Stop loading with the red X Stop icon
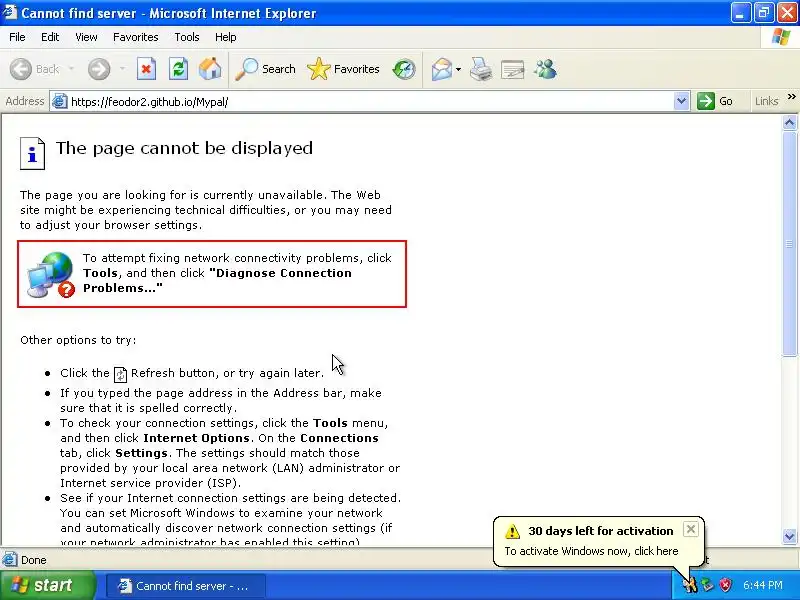The width and height of the screenshot is (800, 600). coord(146,69)
